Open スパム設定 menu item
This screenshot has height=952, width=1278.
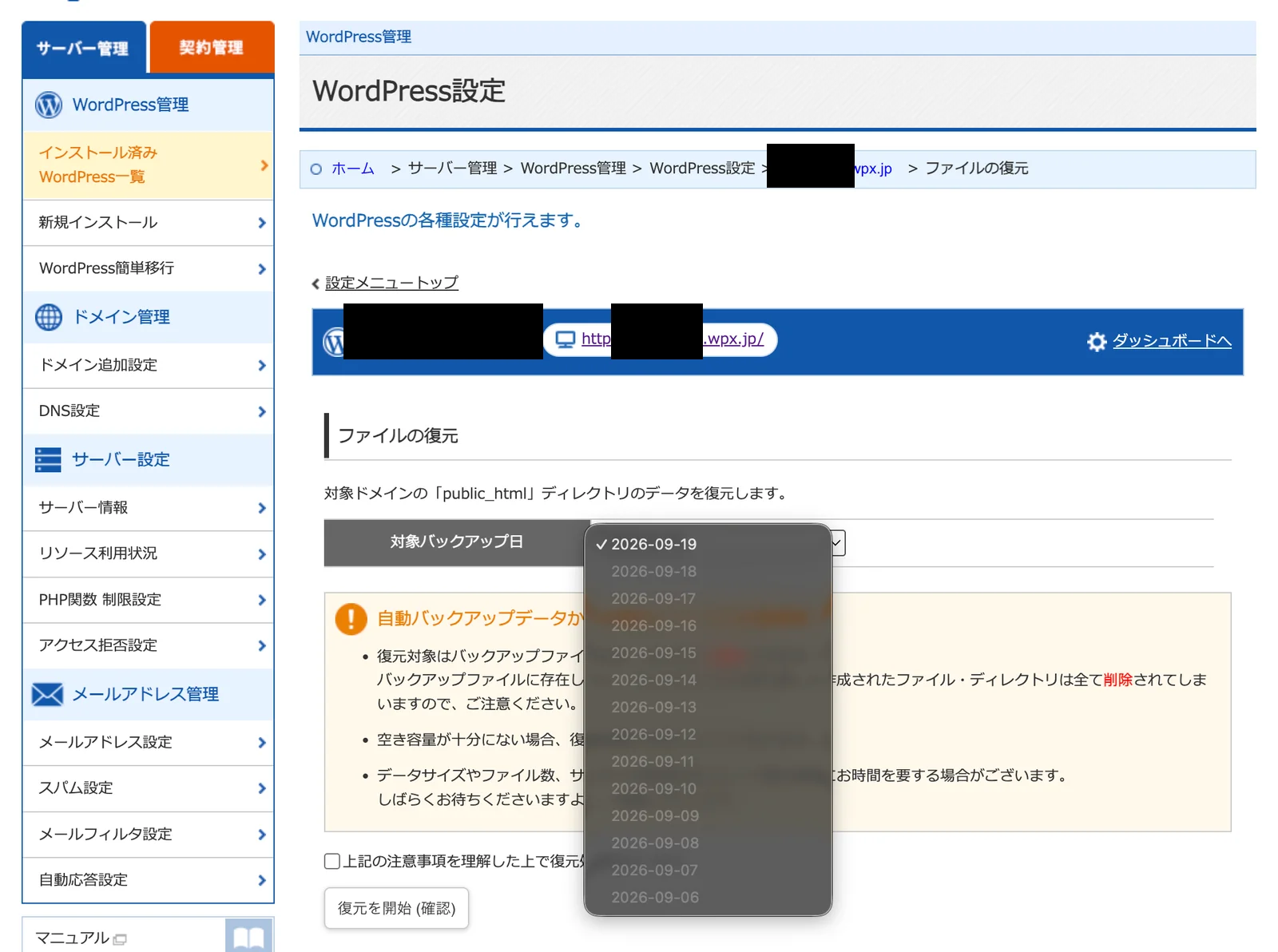[x=149, y=788]
